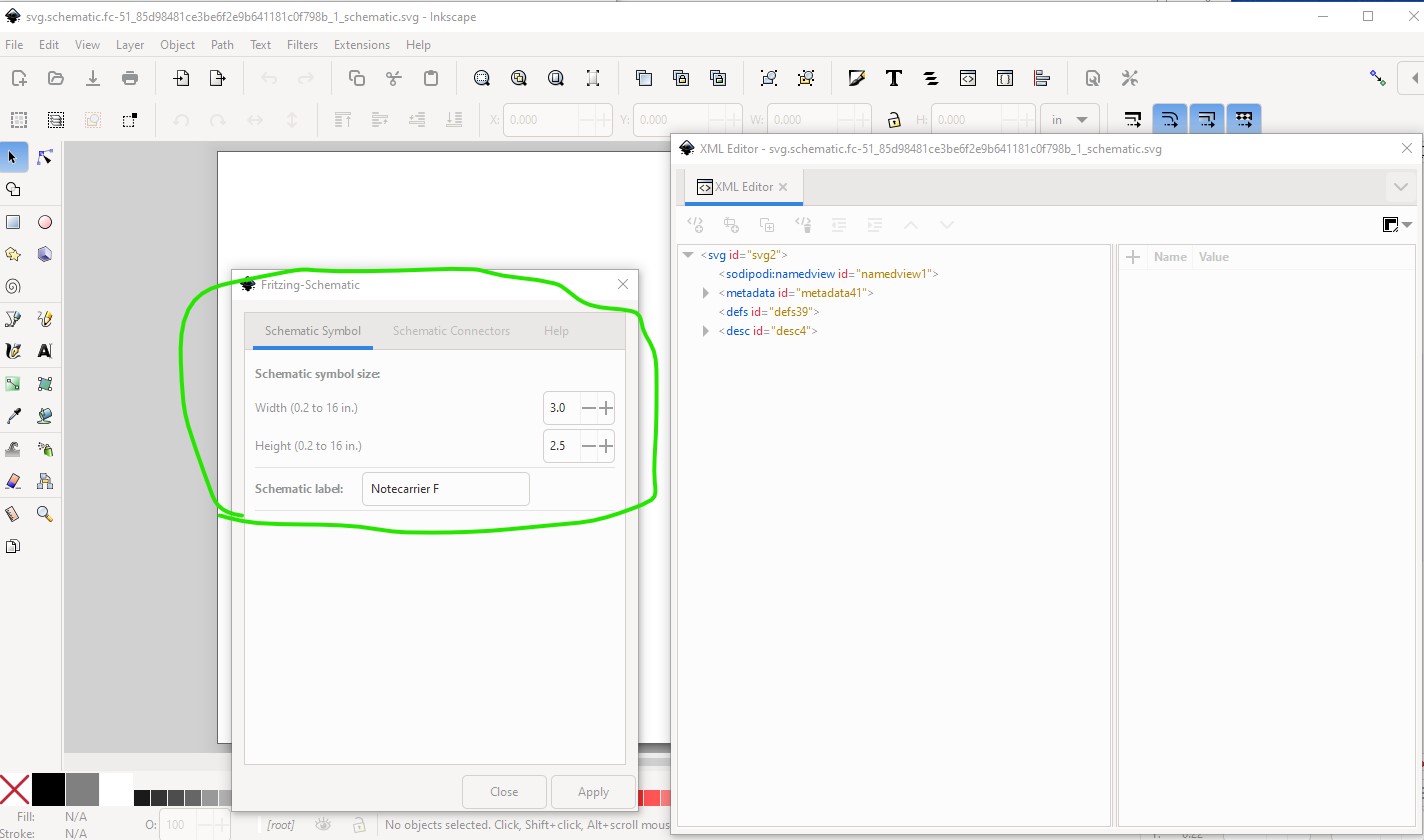Image resolution: width=1424 pixels, height=840 pixels.
Task: Select the Star and polygon tool
Action: (x=13, y=254)
